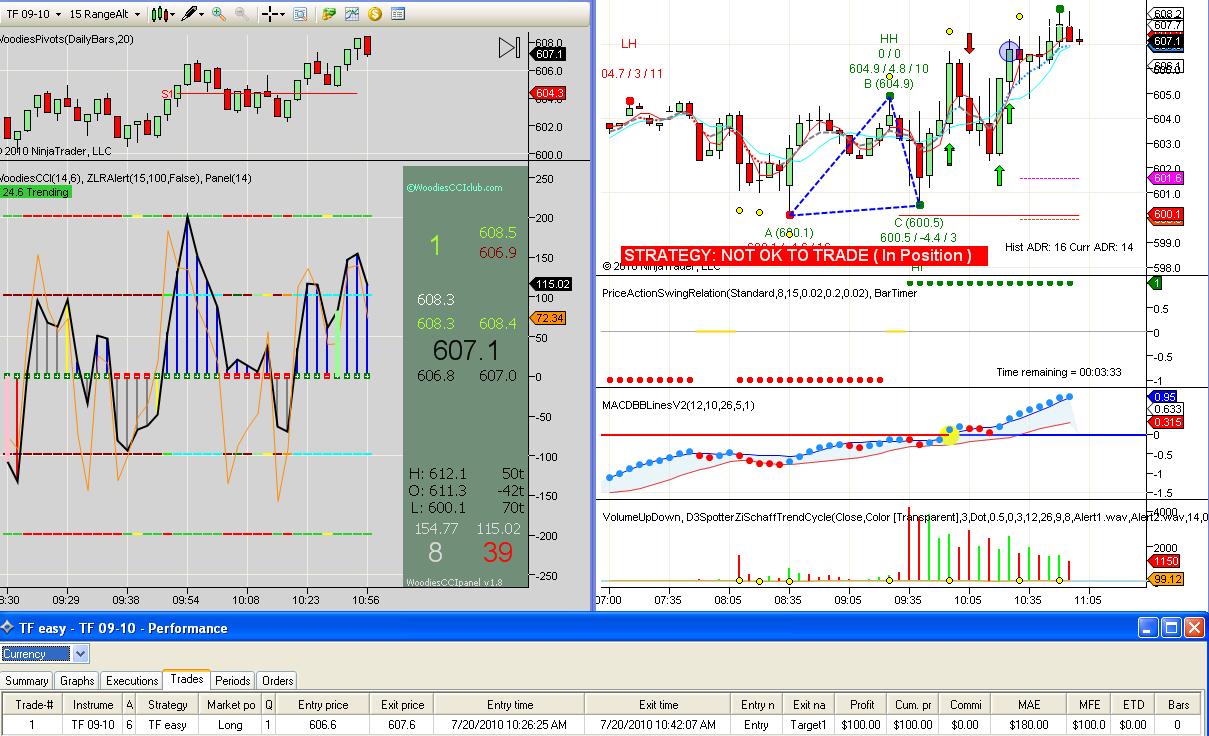The height and width of the screenshot is (736, 1209).
Task: Click the zoom out magnifier icon
Action: [x=243, y=14]
